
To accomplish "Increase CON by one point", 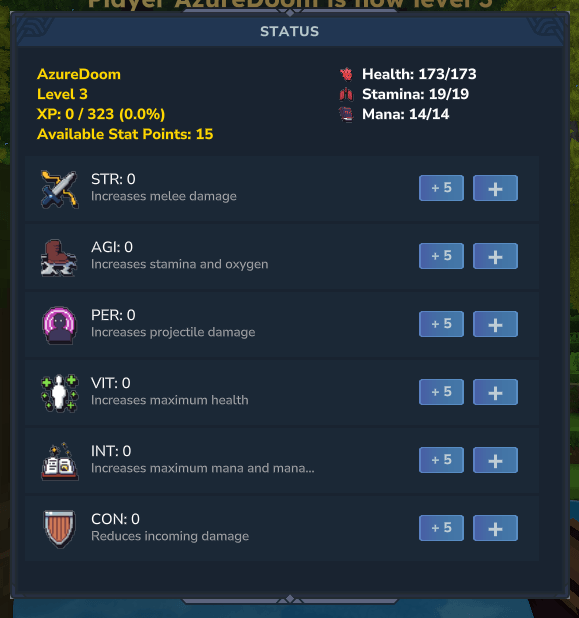I will coord(495,528).
